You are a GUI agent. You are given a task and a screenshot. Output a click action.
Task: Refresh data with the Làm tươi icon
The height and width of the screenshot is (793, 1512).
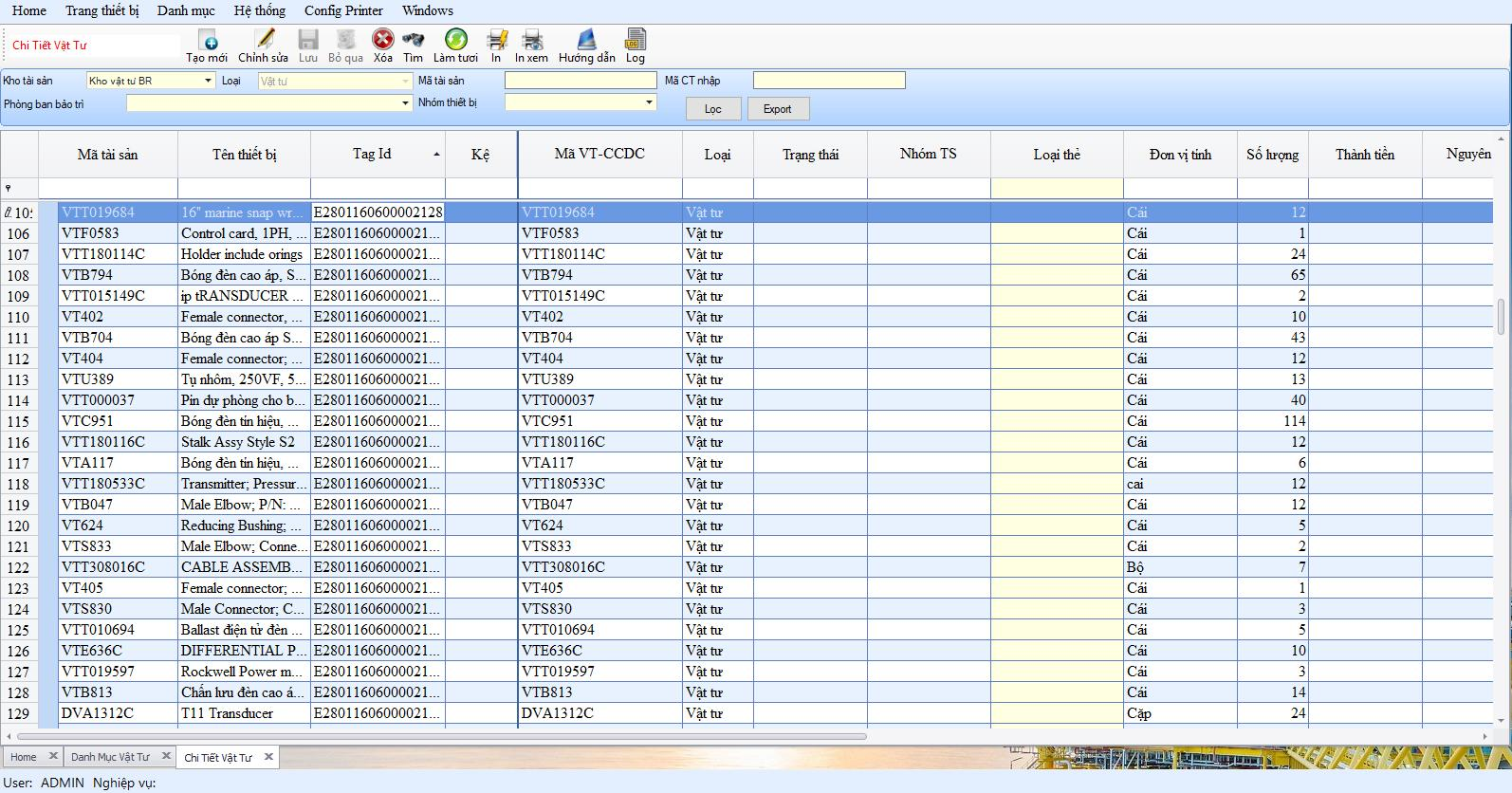[x=455, y=40]
